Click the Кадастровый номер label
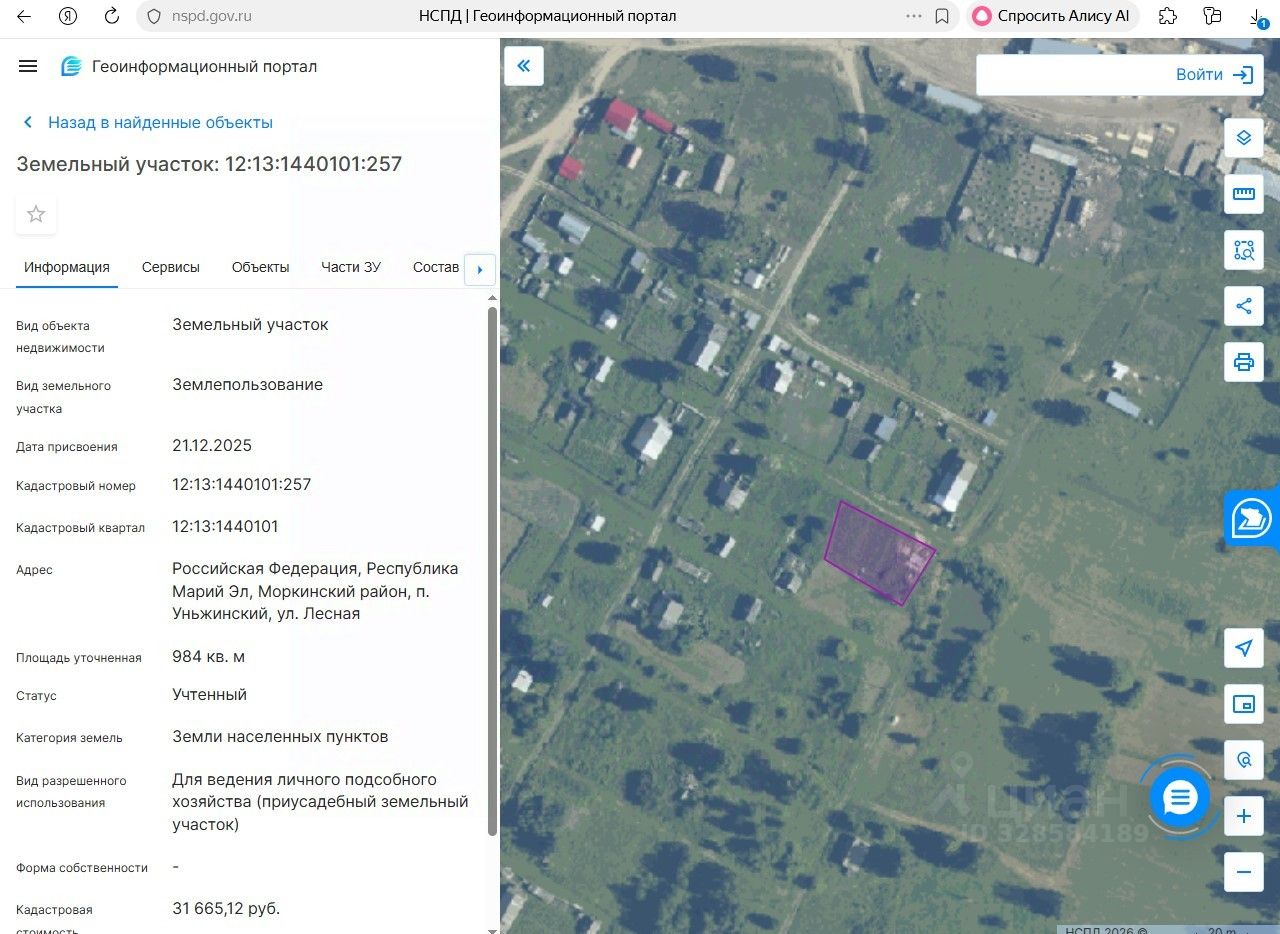Screen dimensions: 1280x934 tap(76, 485)
